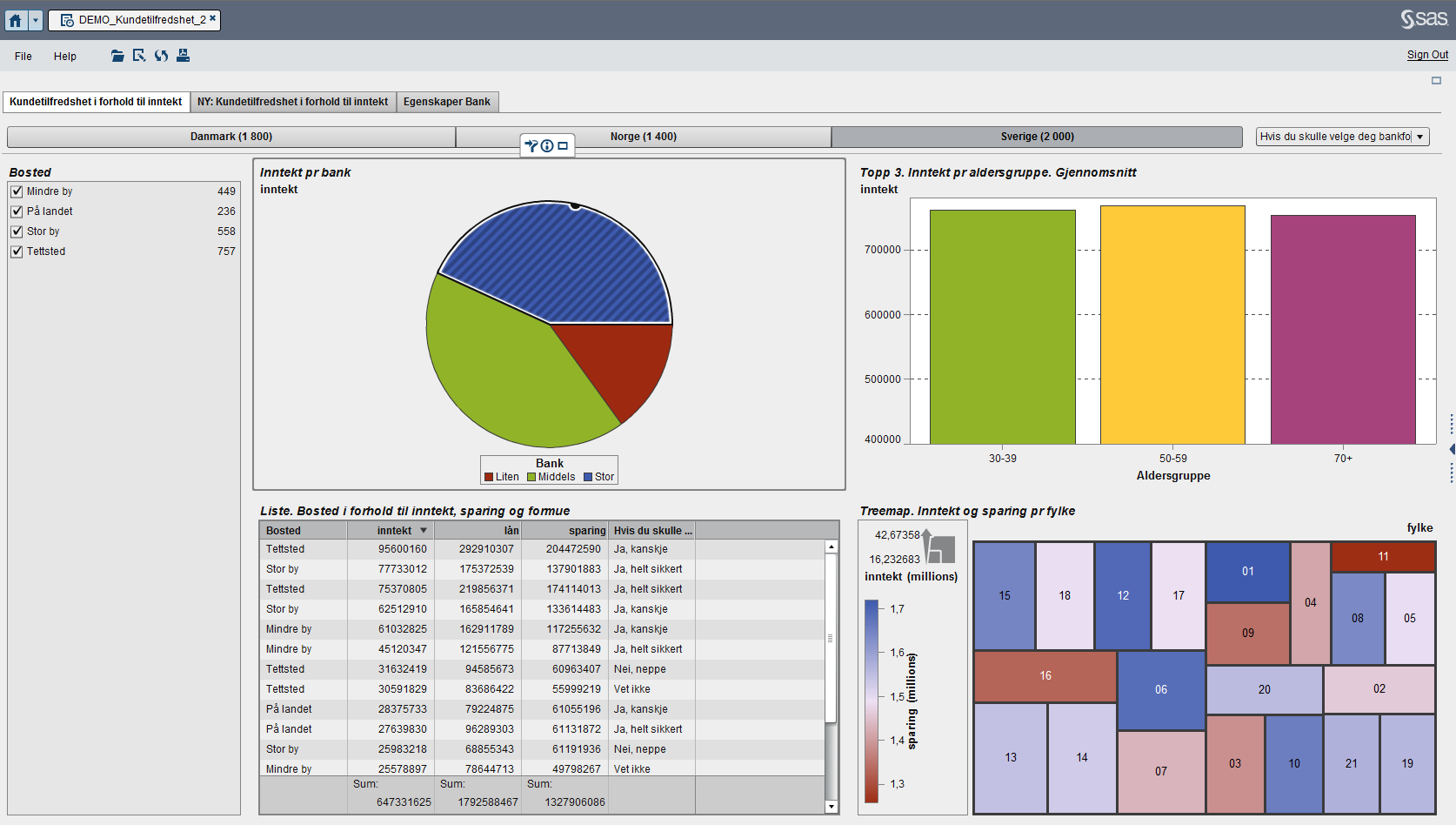Click the filter interactions icon above pie chart
1456x825 pixels.
(x=531, y=145)
